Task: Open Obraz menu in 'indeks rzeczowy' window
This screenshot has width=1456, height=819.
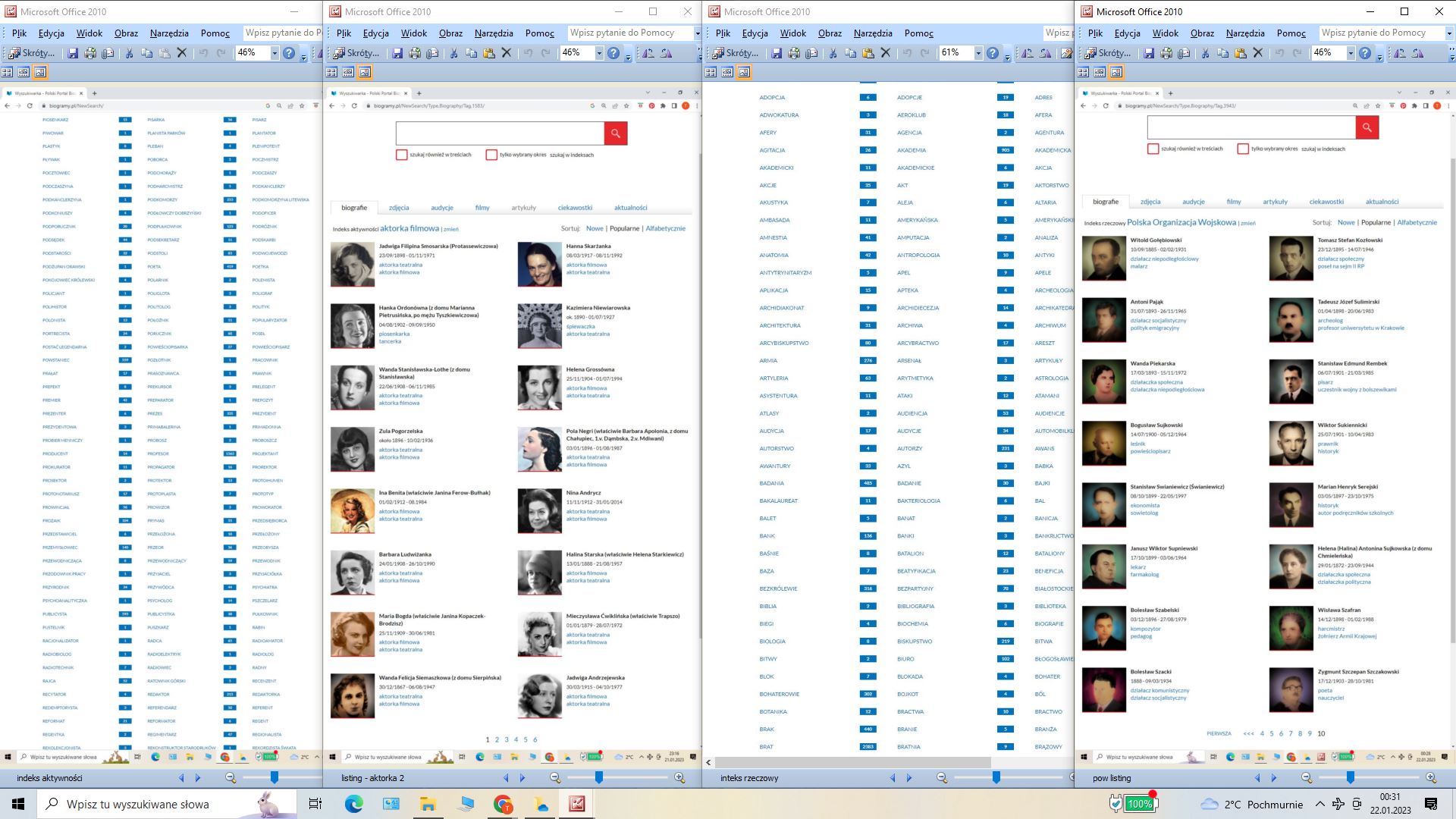Action: click(x=830, y=33)
